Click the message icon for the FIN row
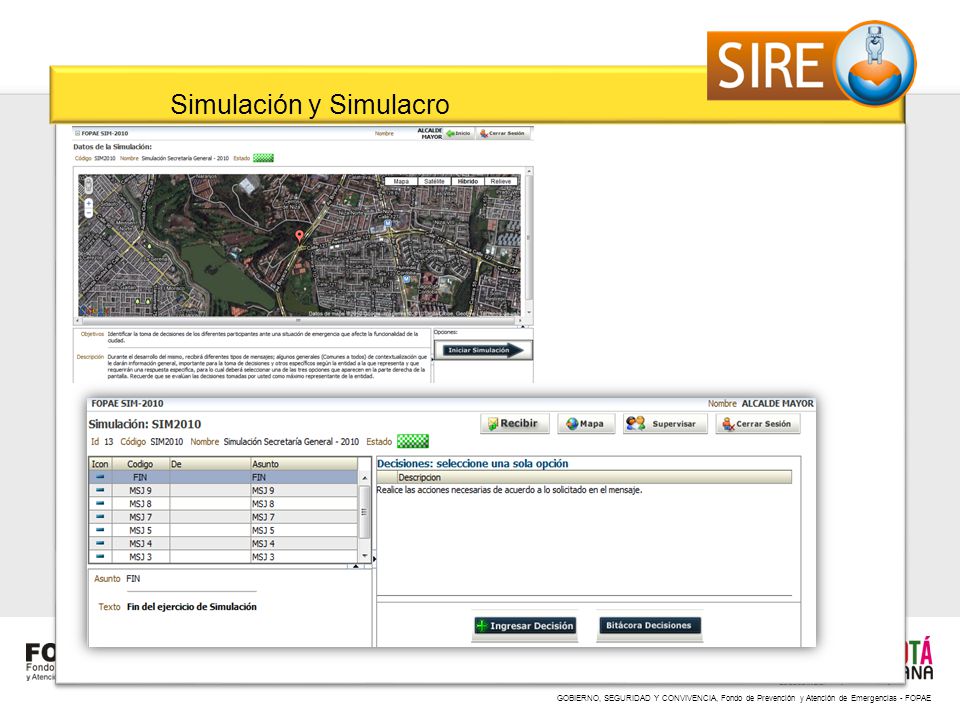960x720 pixels. (100, 476)
